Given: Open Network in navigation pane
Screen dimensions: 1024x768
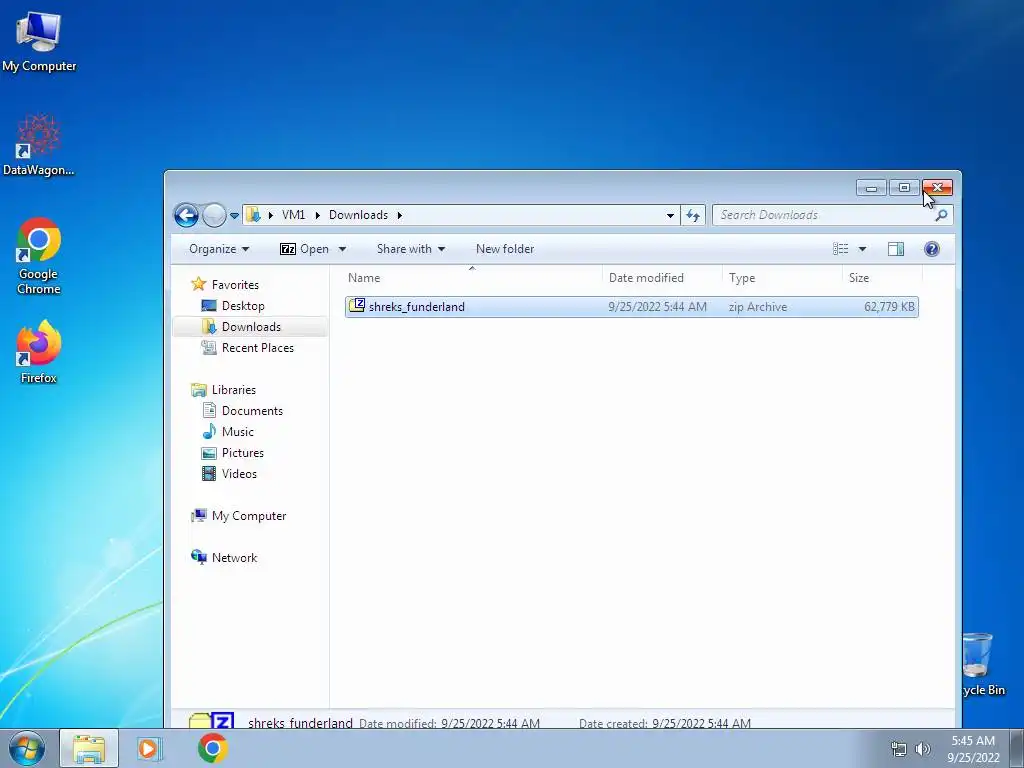Looking at the screenshot, I should (224, 558).
